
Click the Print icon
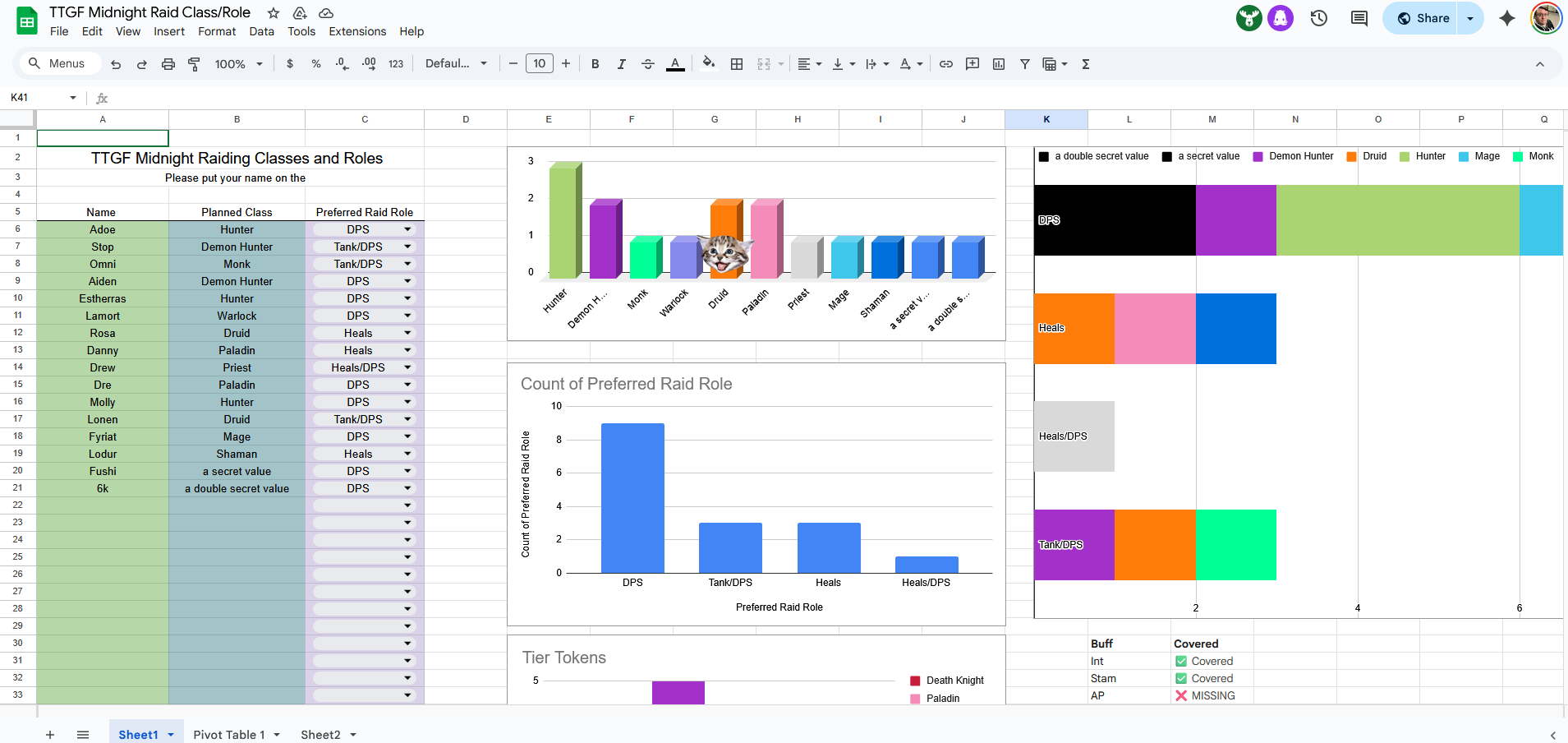point(168,64)
